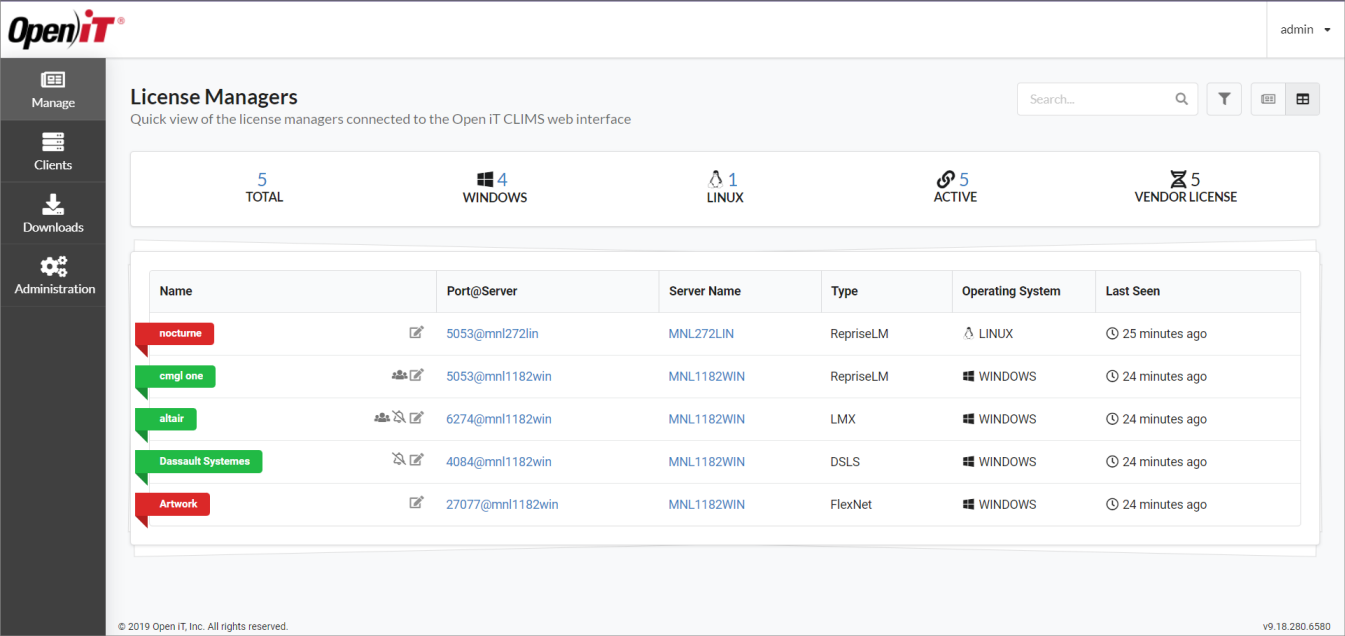Click users group icon for altair
This screenshot has height=636, width=1345.
(382, 418)
